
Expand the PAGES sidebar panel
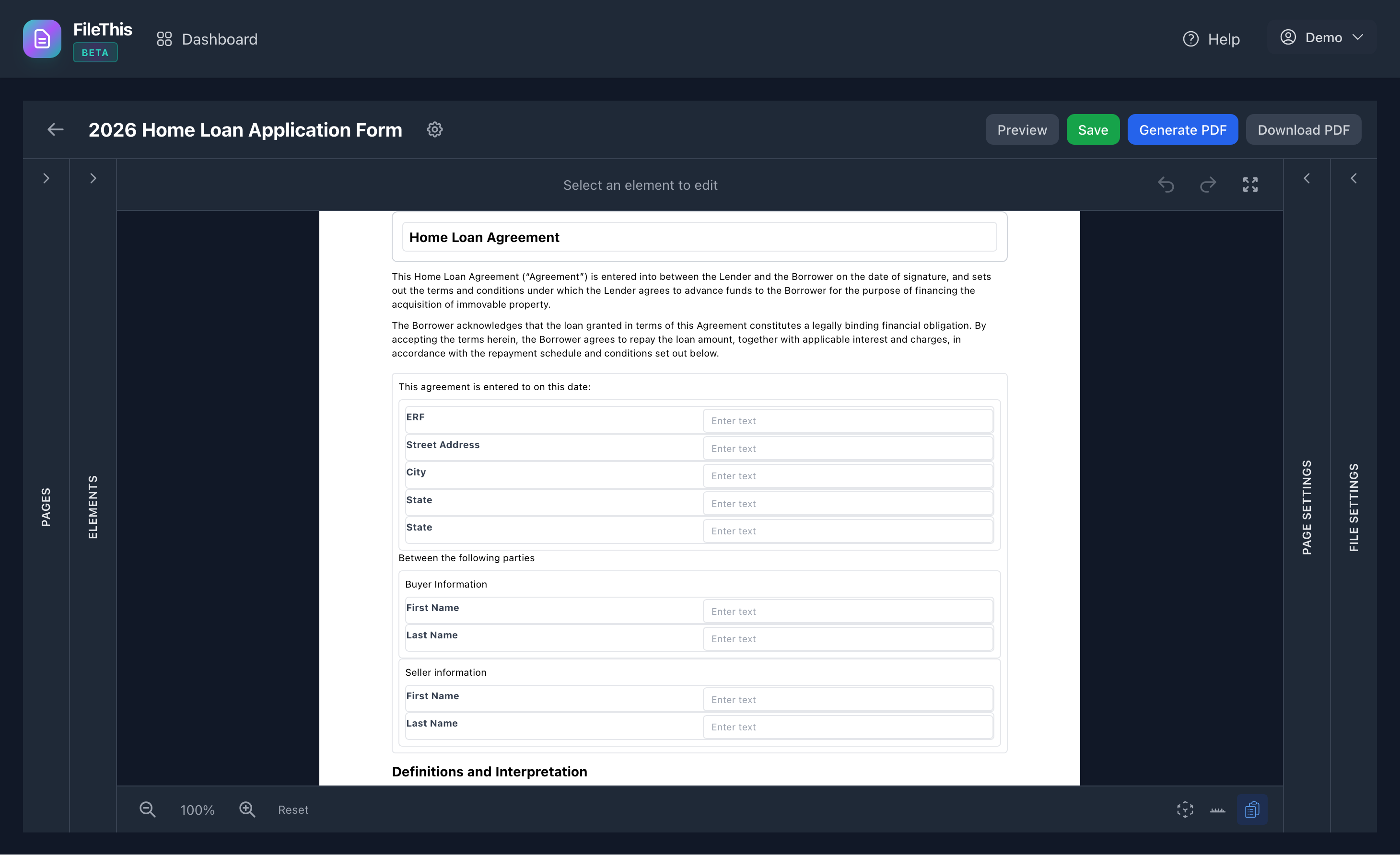click(46, 178)
